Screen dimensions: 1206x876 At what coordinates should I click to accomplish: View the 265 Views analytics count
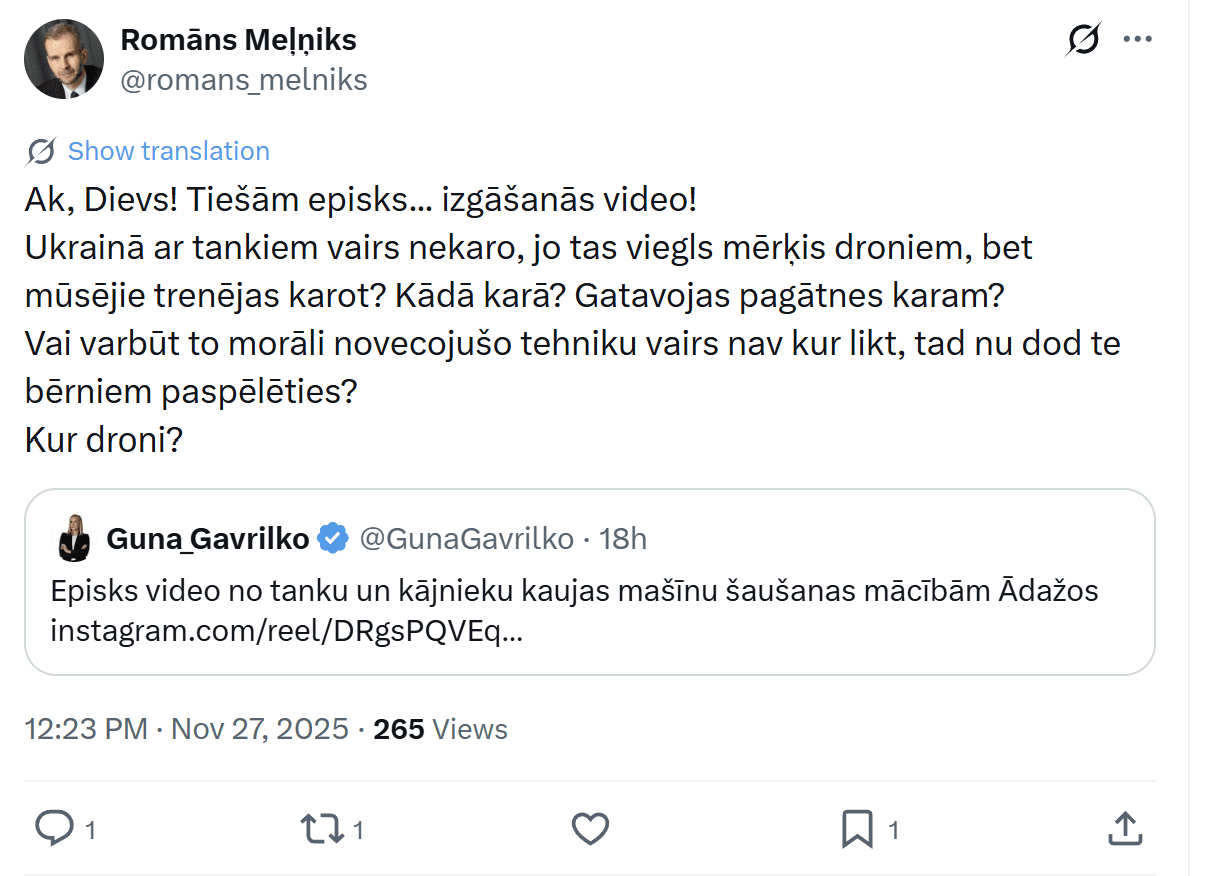[x=440, y=729]
